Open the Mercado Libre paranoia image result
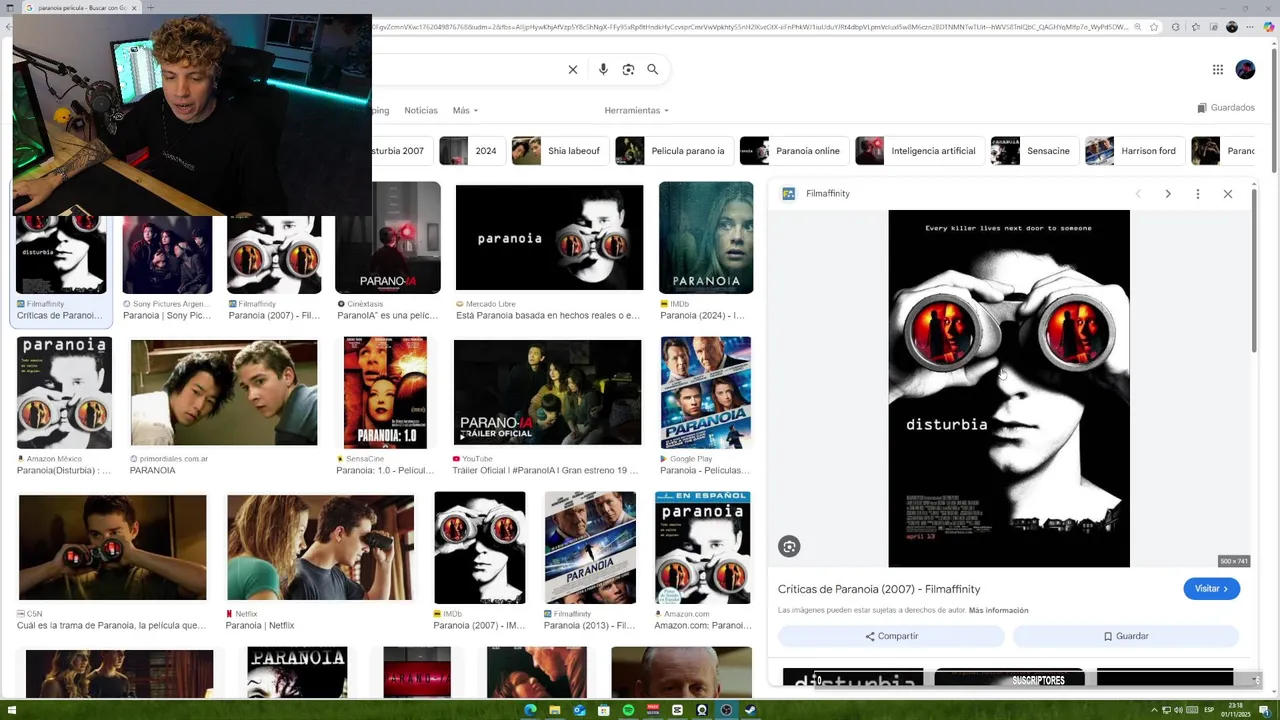The image size is (1280, 720). pos(549,238)
